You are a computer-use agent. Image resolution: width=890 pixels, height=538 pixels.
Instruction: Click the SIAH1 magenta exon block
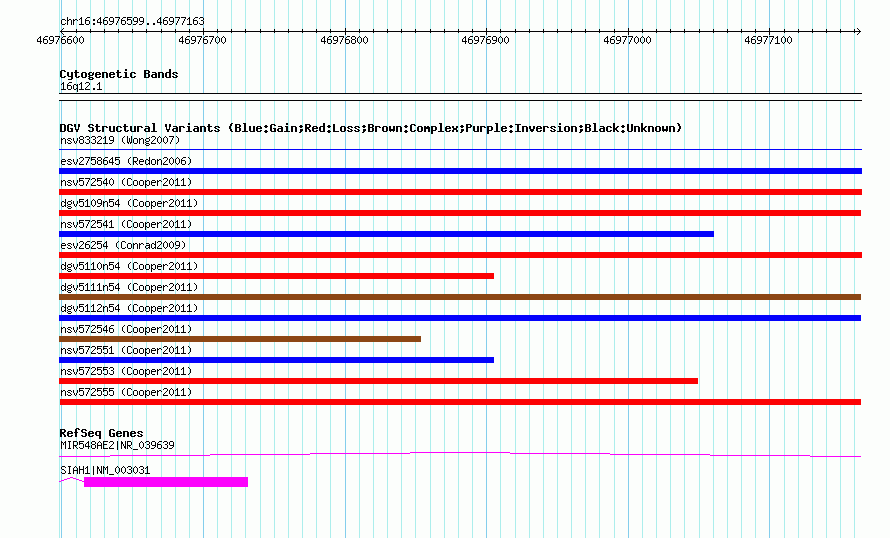click(x=166, y=482)
